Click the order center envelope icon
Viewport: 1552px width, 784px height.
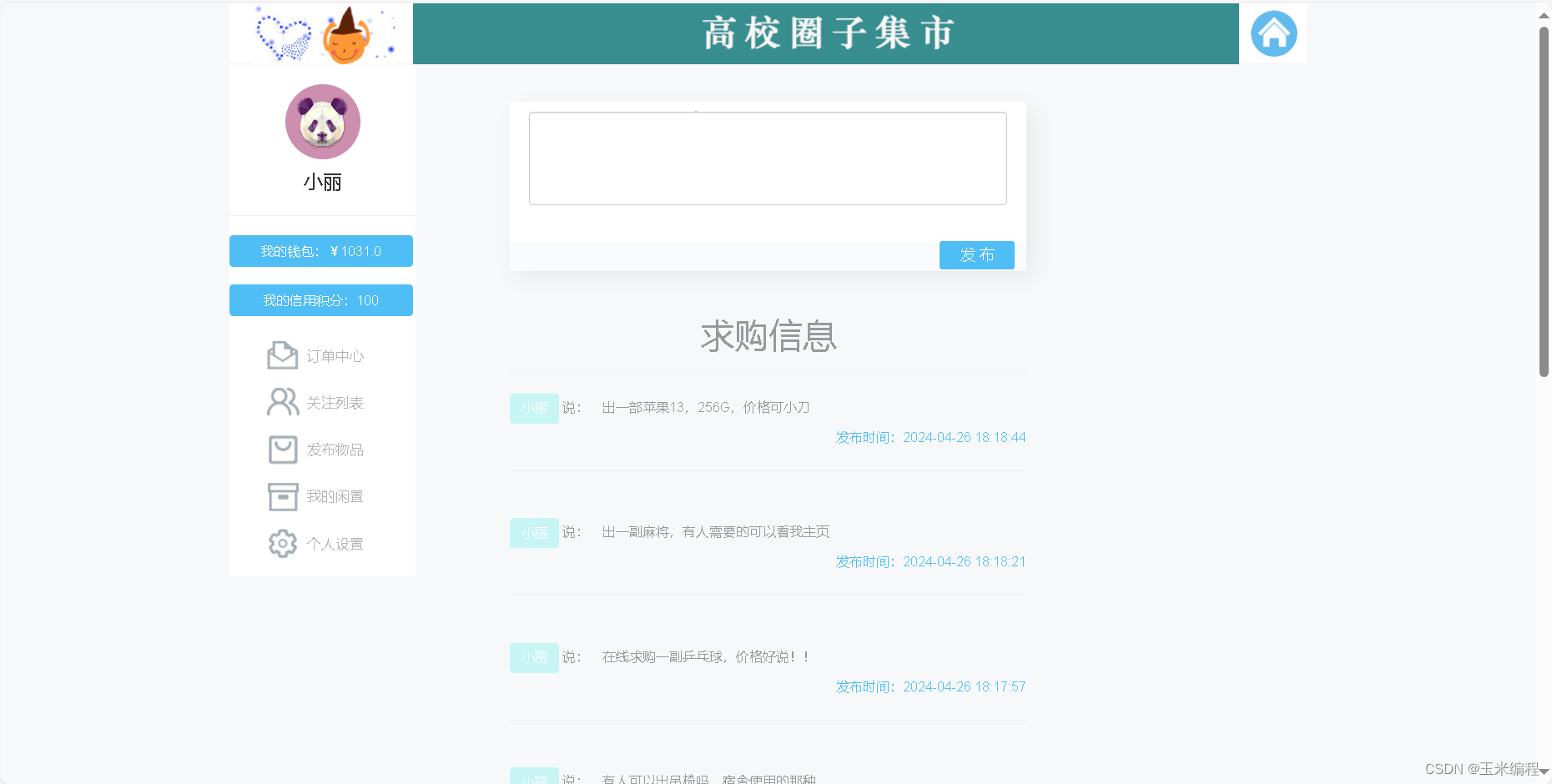[283, 355]
